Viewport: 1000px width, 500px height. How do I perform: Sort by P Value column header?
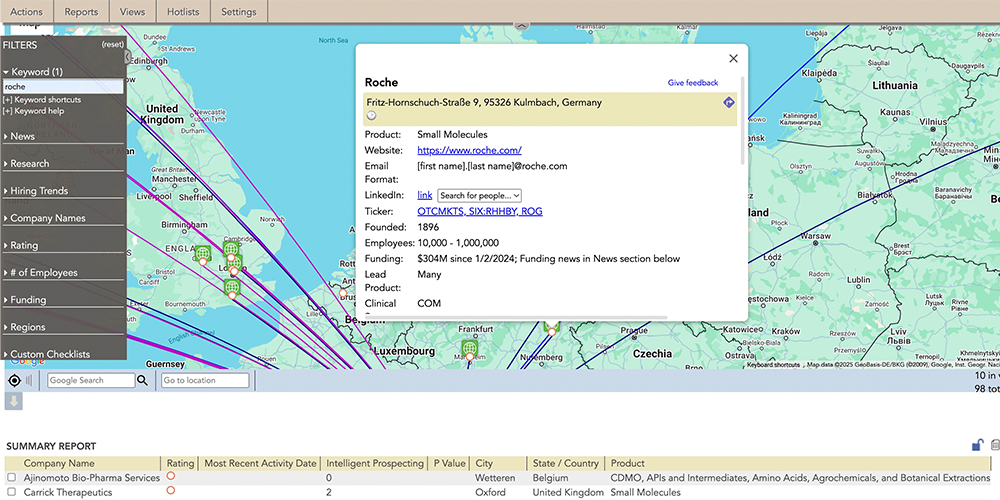pos(448,464)
